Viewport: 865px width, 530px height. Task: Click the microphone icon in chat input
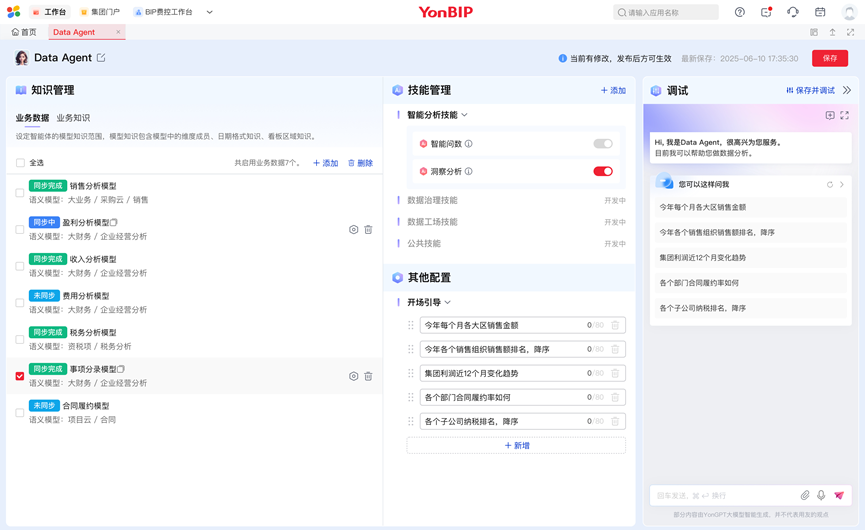coord(821,496)
